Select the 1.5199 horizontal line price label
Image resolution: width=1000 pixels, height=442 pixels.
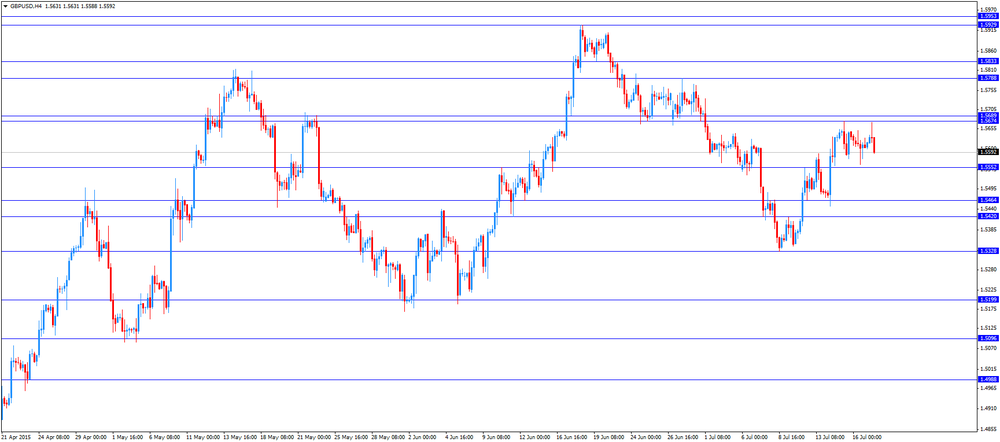click(x=987, y=299)
